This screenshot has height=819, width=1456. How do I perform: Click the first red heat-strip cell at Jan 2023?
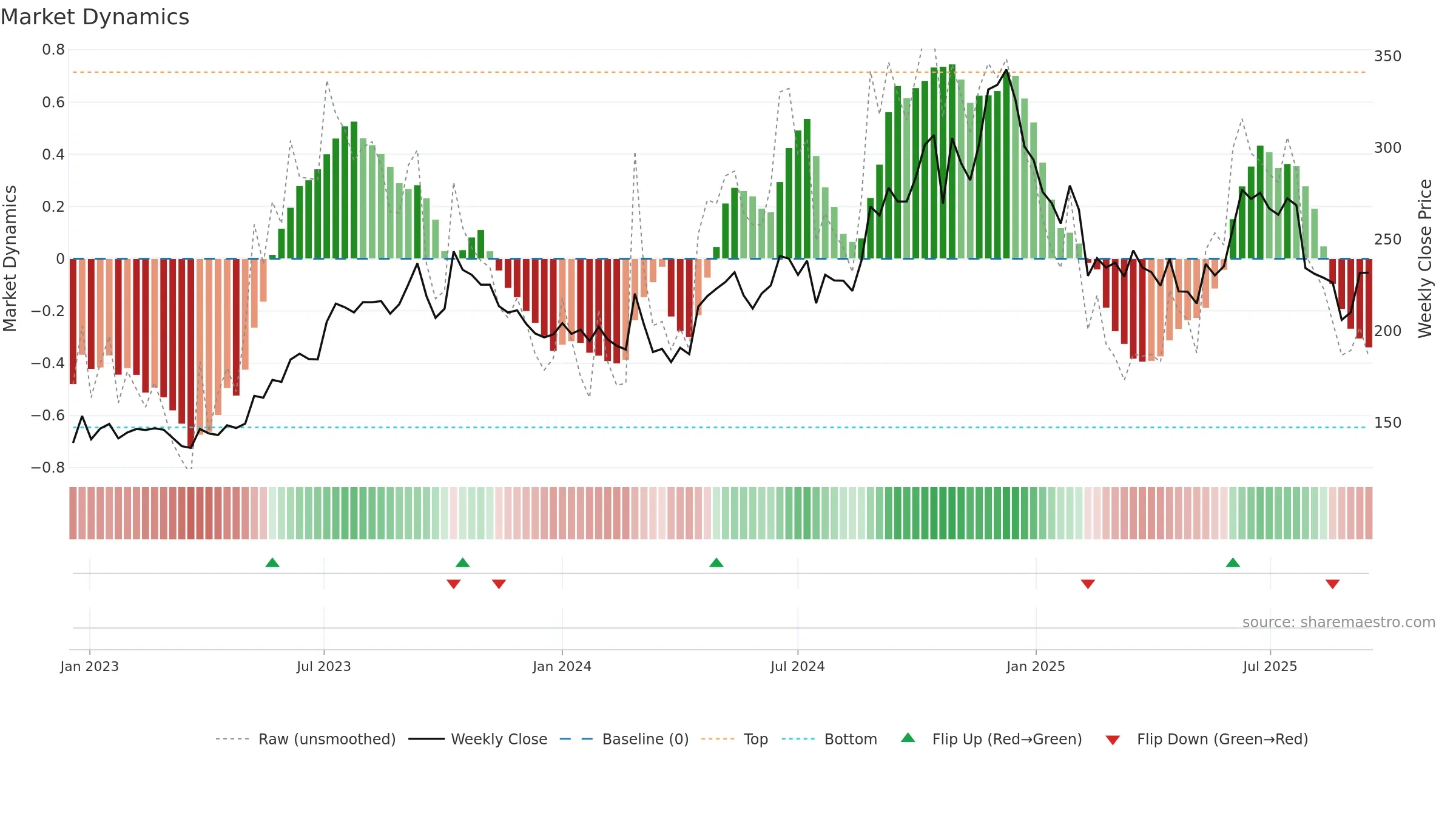point(73,513)
